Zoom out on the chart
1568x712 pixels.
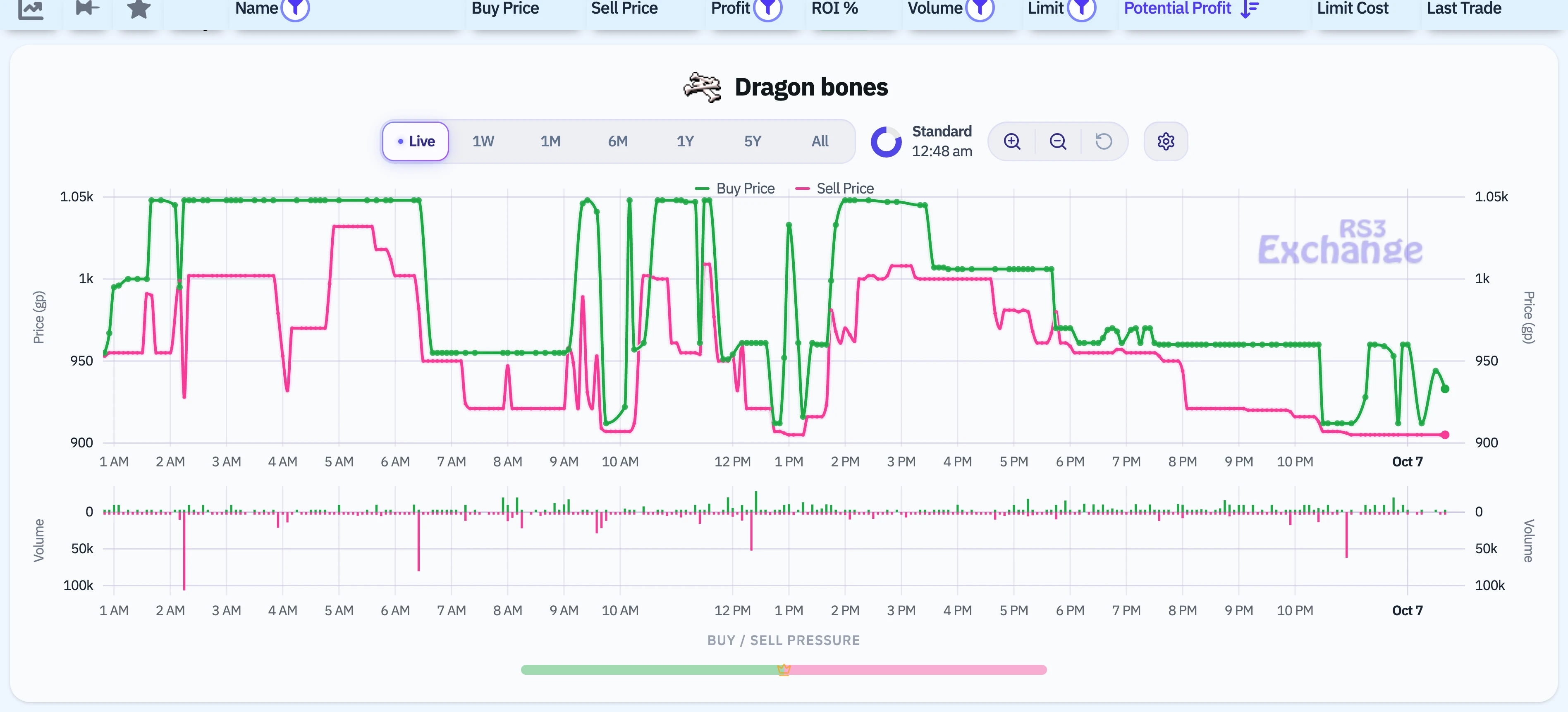click(x=1058, y=141)
